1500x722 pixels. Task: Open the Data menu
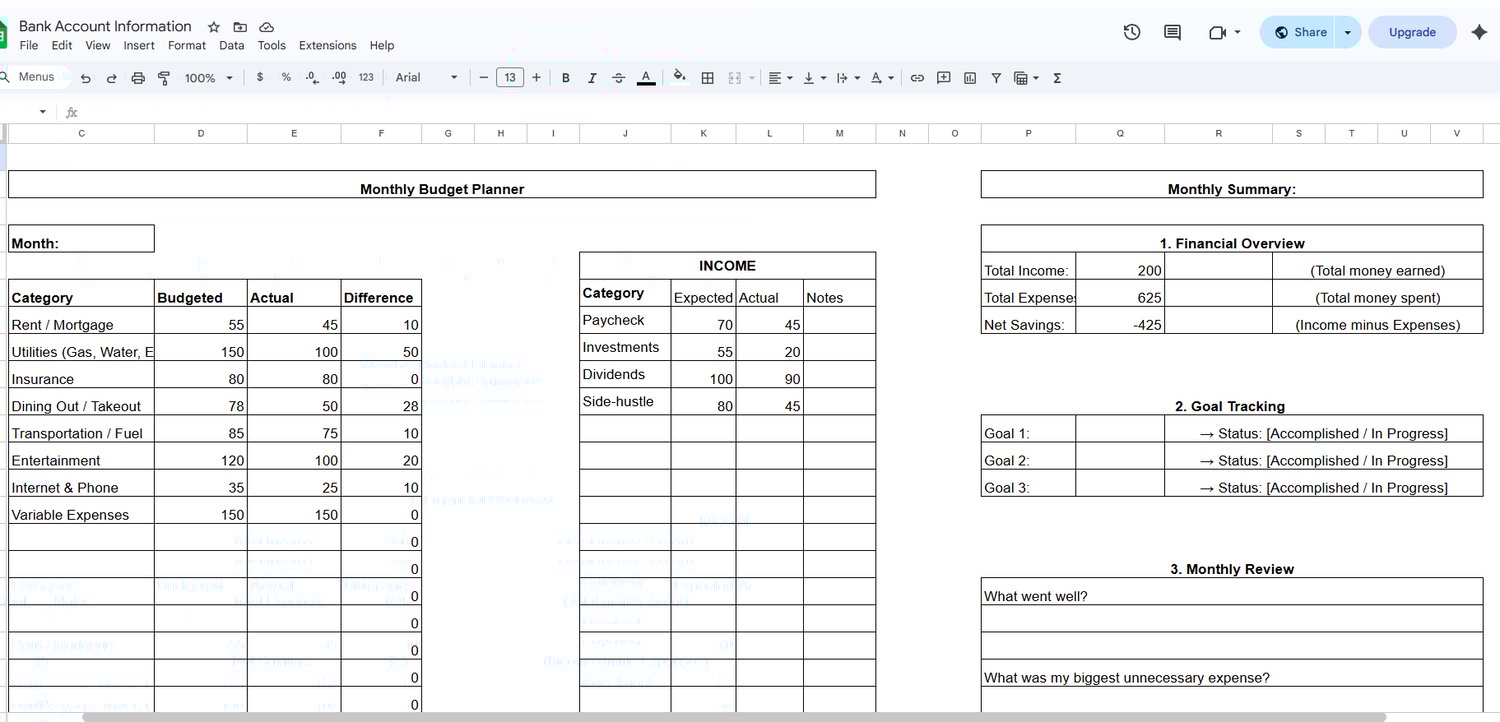(x=231, y=45)
